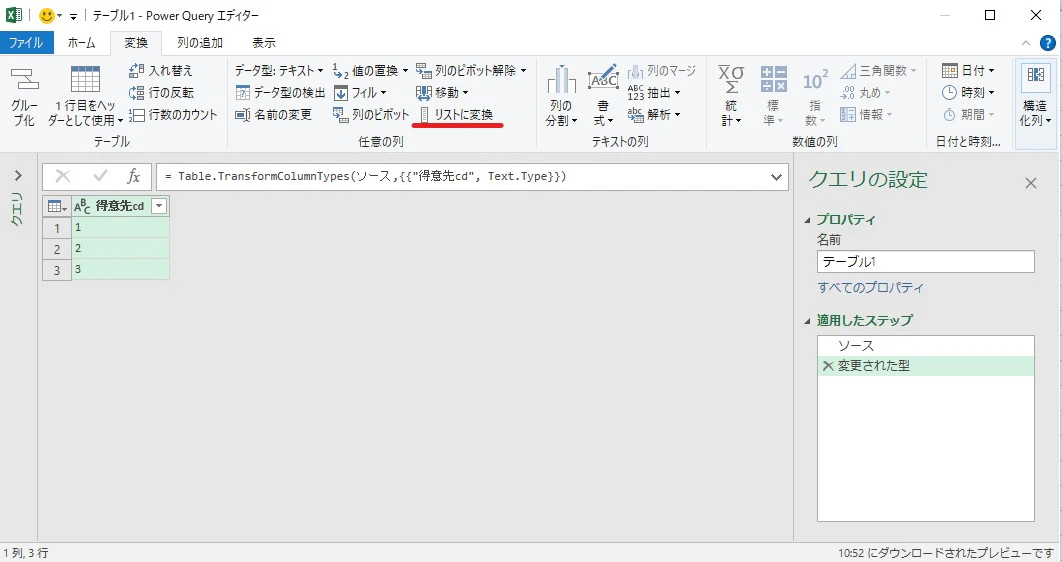Image resolution: width=1062 pixels, height=562 pixels.
Task: Confirm formula with checkmark button
Action: [x=100, y=177]
